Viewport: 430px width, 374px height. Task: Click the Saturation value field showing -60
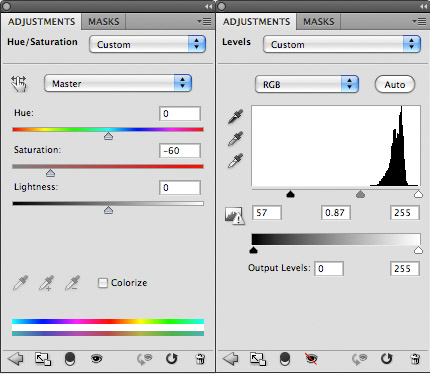(180, 151)
